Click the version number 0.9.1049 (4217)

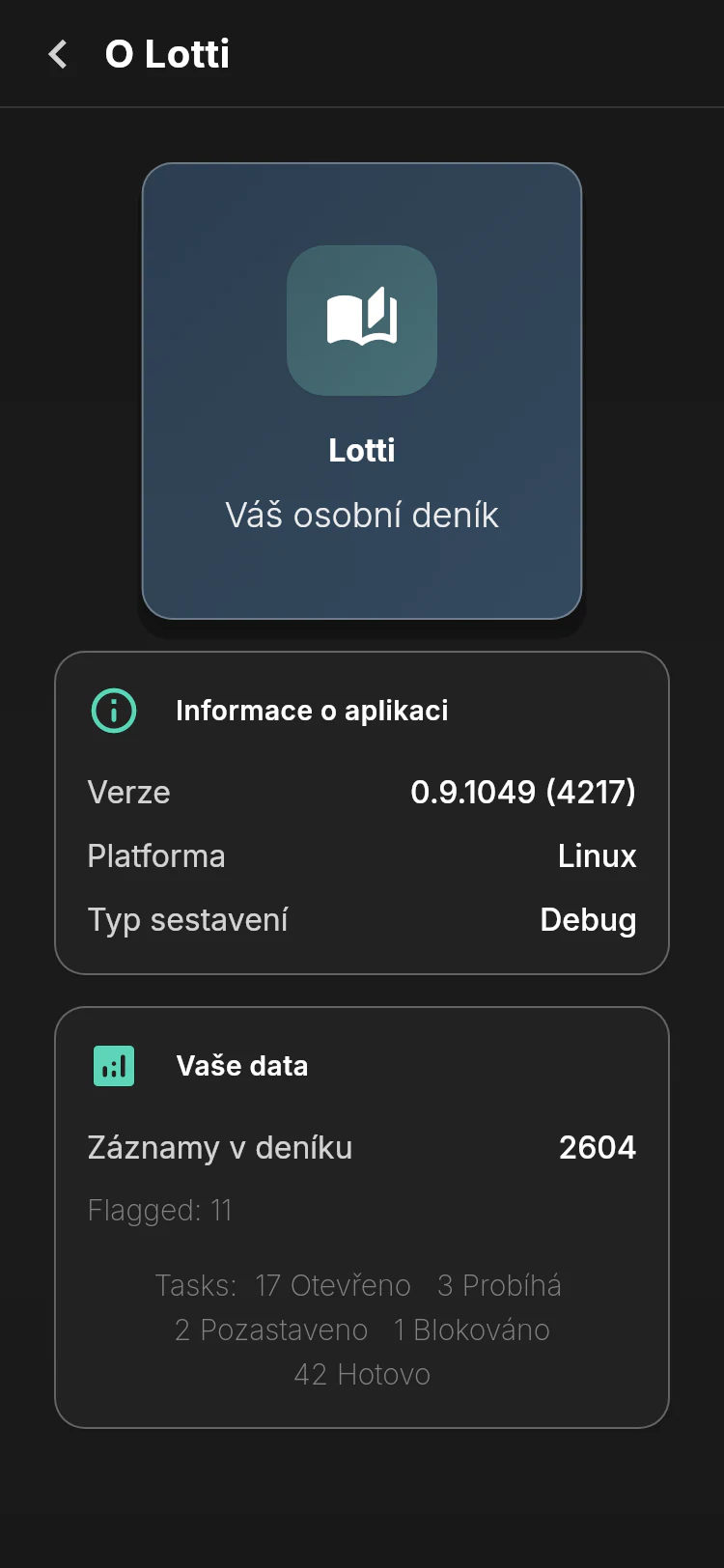(x=523, y=792)
